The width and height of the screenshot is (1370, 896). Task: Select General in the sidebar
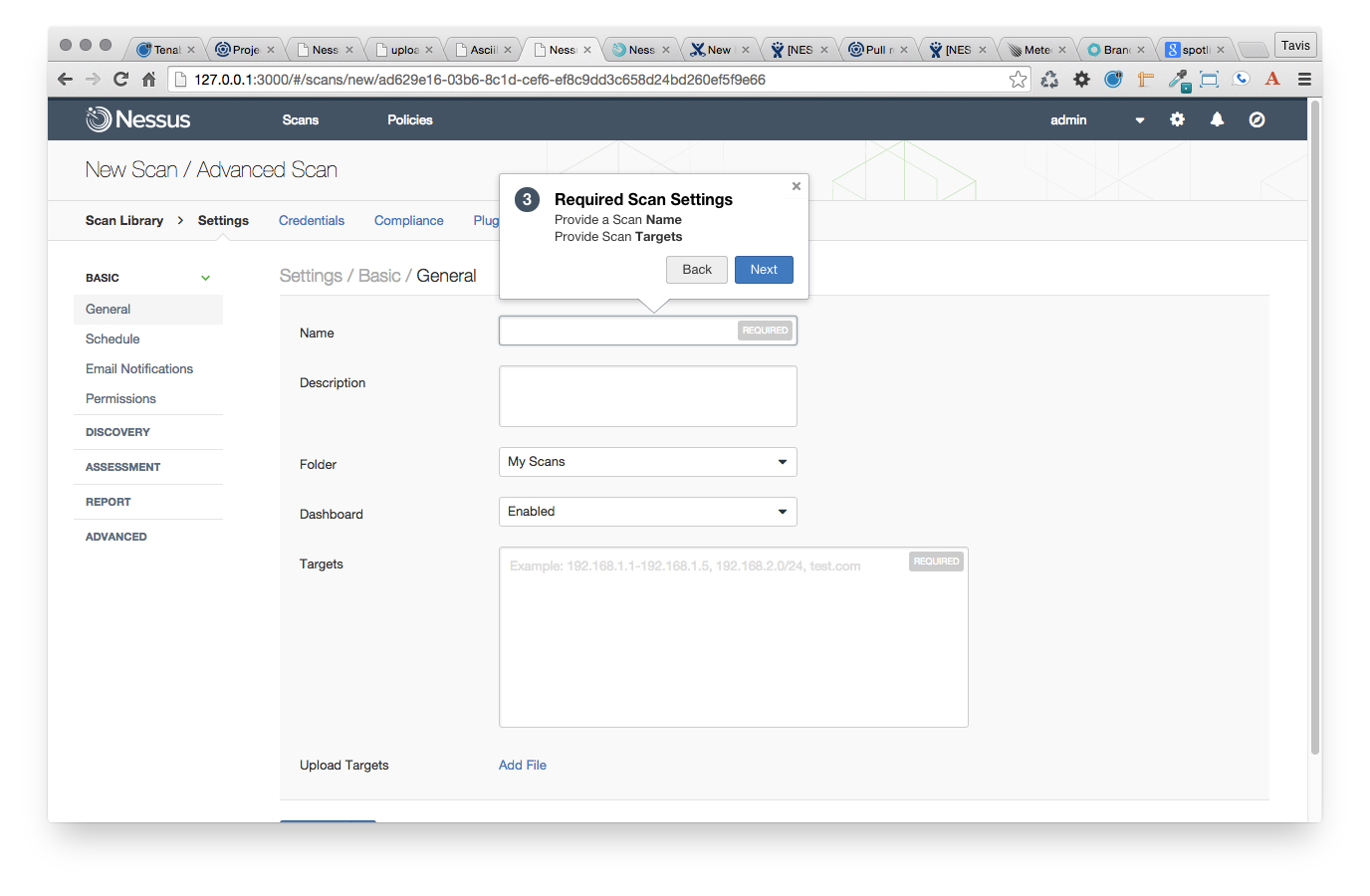148,309
